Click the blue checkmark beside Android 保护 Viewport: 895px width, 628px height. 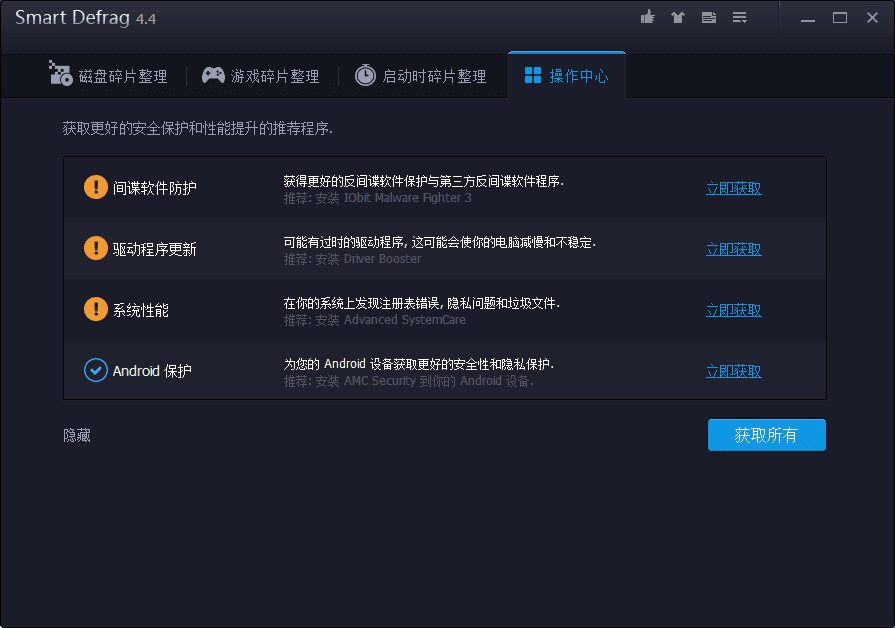pos(96,370)
